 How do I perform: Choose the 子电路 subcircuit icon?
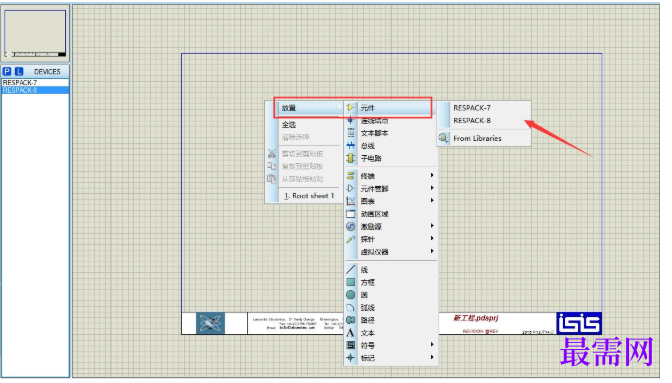[x=351, y=158]
